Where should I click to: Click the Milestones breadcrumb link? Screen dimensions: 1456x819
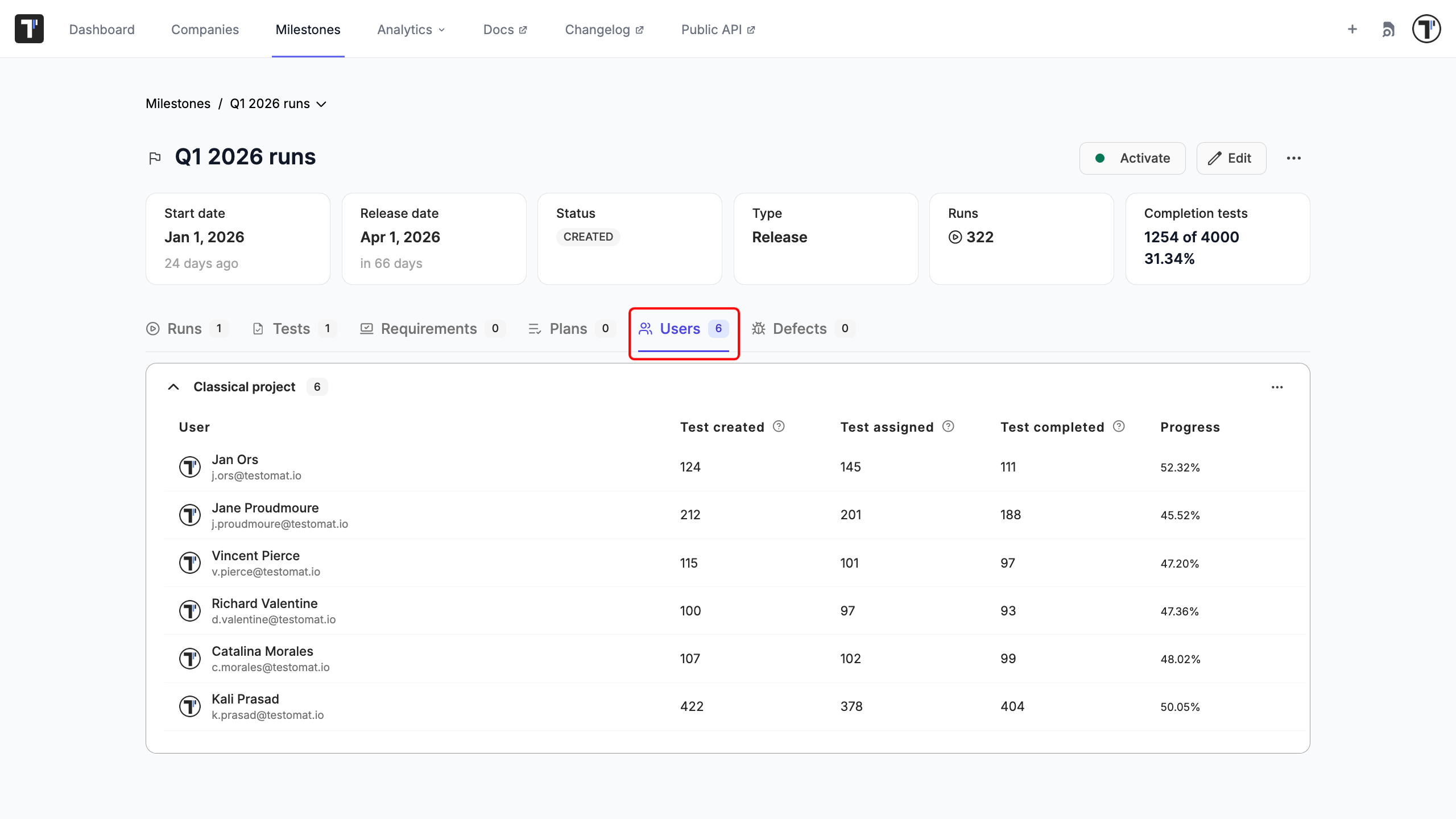178,104
